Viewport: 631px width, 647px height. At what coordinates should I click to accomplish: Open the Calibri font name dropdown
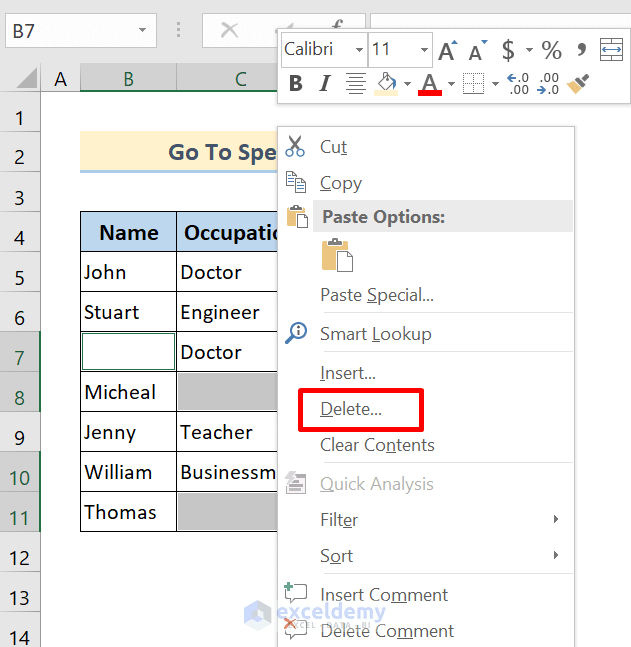click(359, 50)
